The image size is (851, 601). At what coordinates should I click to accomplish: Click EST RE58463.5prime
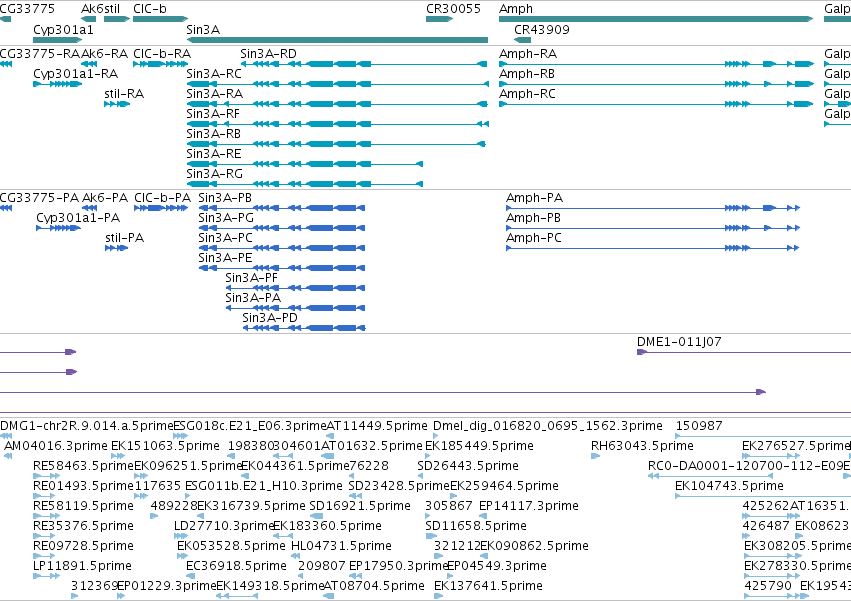point(46,476)
